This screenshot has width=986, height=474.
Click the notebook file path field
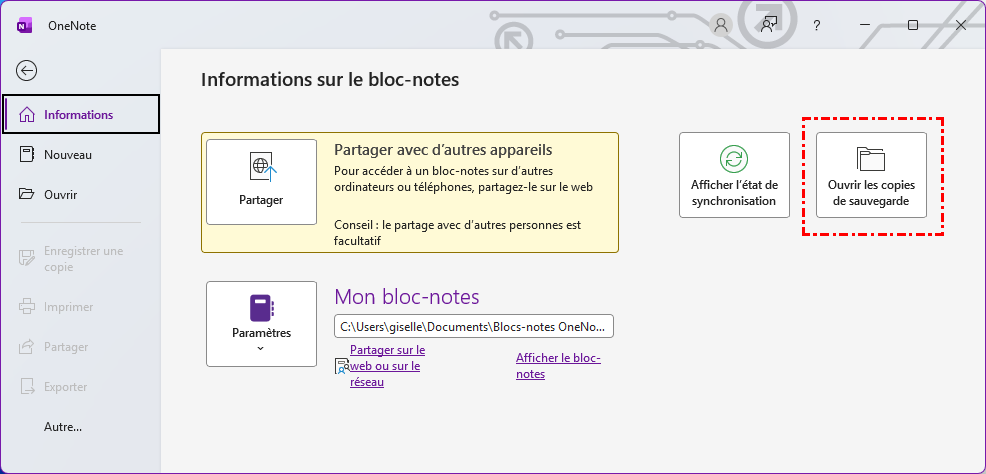473,327
